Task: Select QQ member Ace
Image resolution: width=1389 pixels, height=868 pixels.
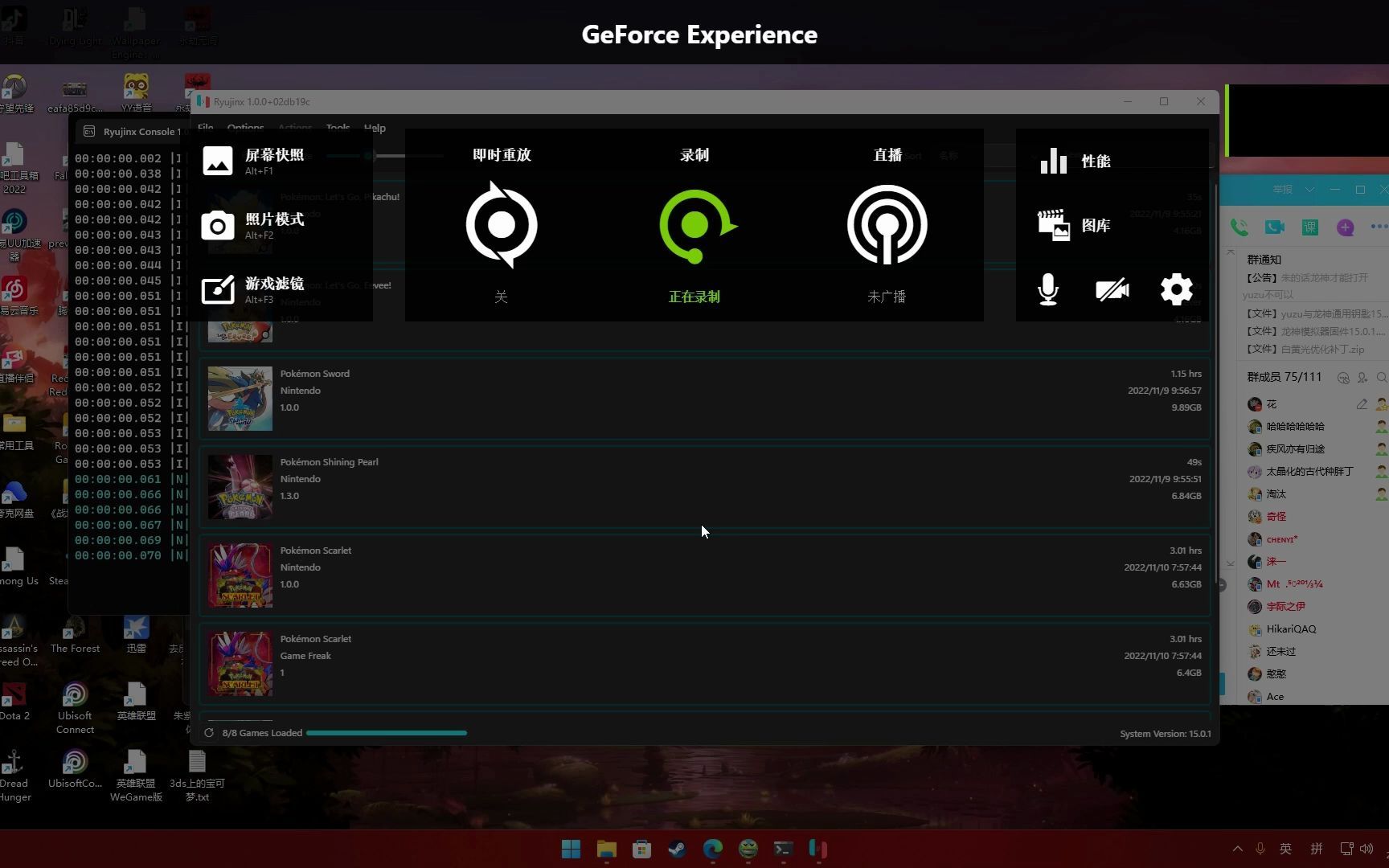Action: click(x=1275, y=697)
